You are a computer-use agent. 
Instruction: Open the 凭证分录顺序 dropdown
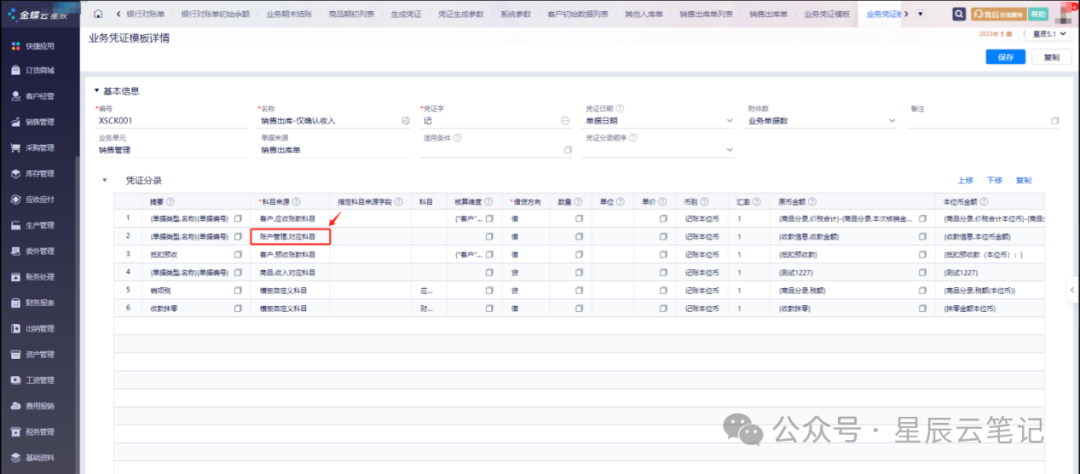(729, 150)
